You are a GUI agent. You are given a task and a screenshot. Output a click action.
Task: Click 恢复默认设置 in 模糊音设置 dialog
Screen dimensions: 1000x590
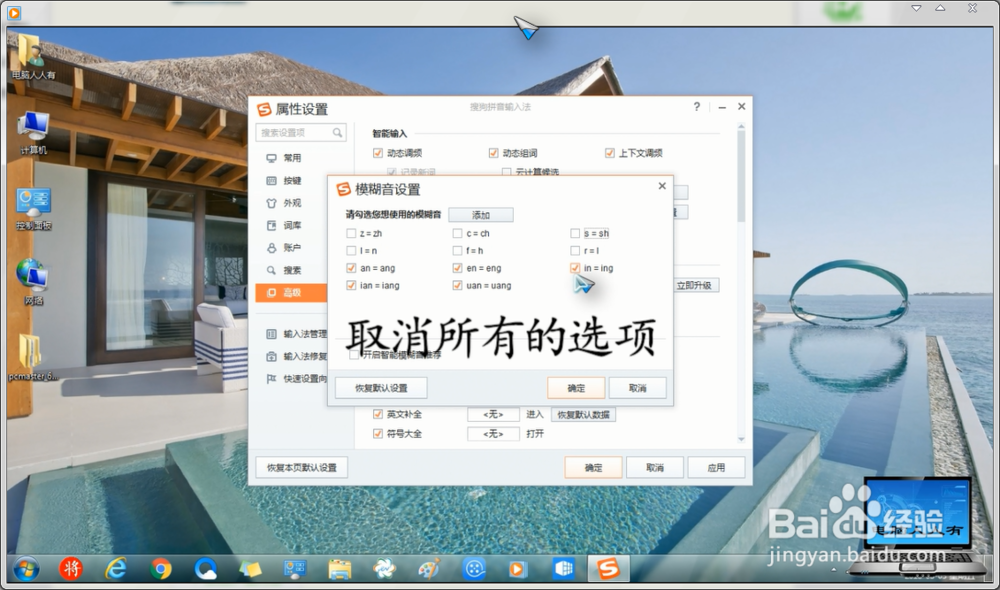click(381, 388)
